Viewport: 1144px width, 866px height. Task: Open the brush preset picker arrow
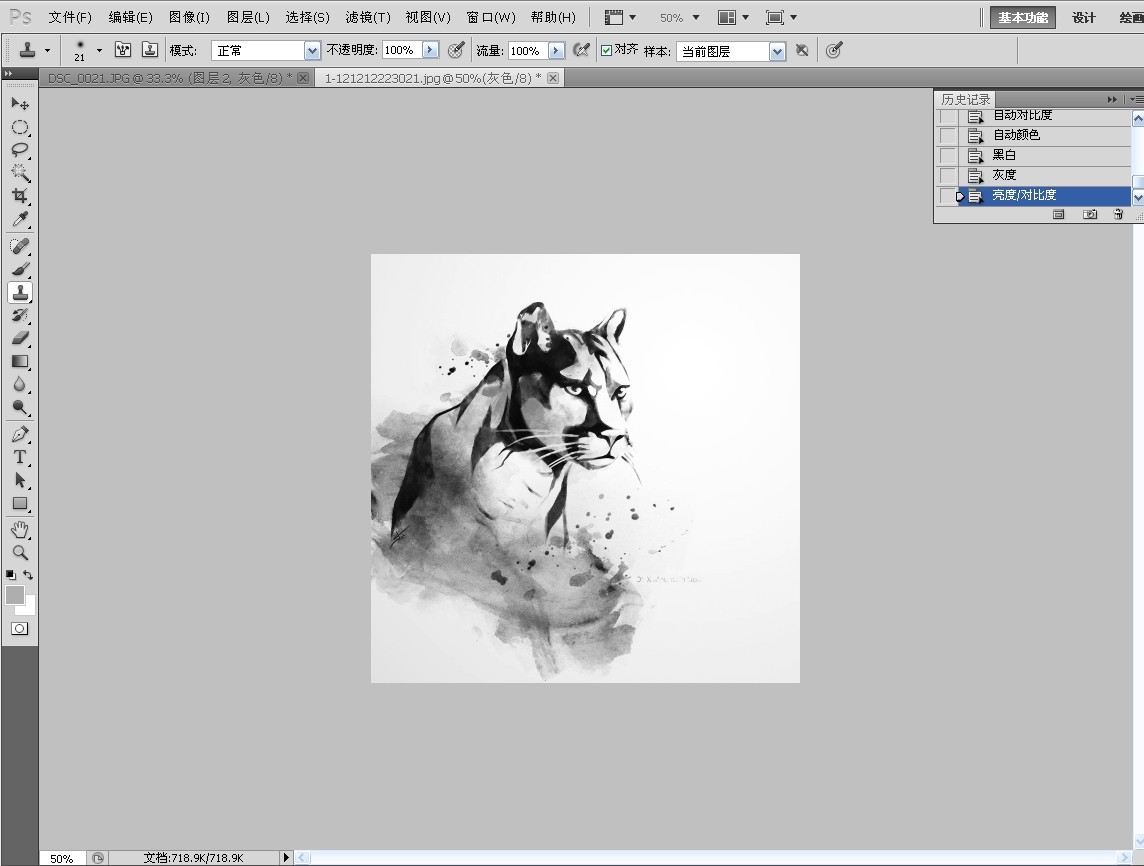point(99,50)
